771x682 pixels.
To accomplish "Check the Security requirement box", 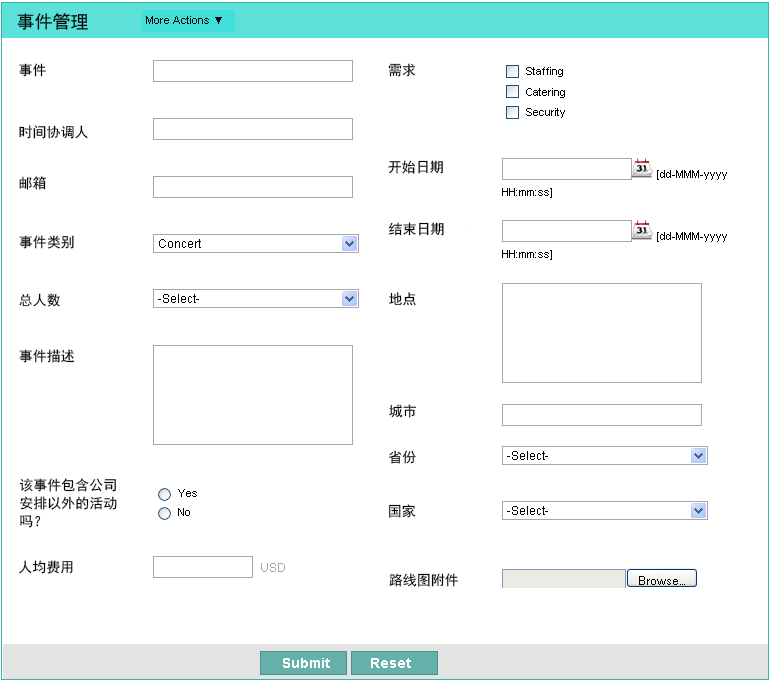I will point(513,112).
